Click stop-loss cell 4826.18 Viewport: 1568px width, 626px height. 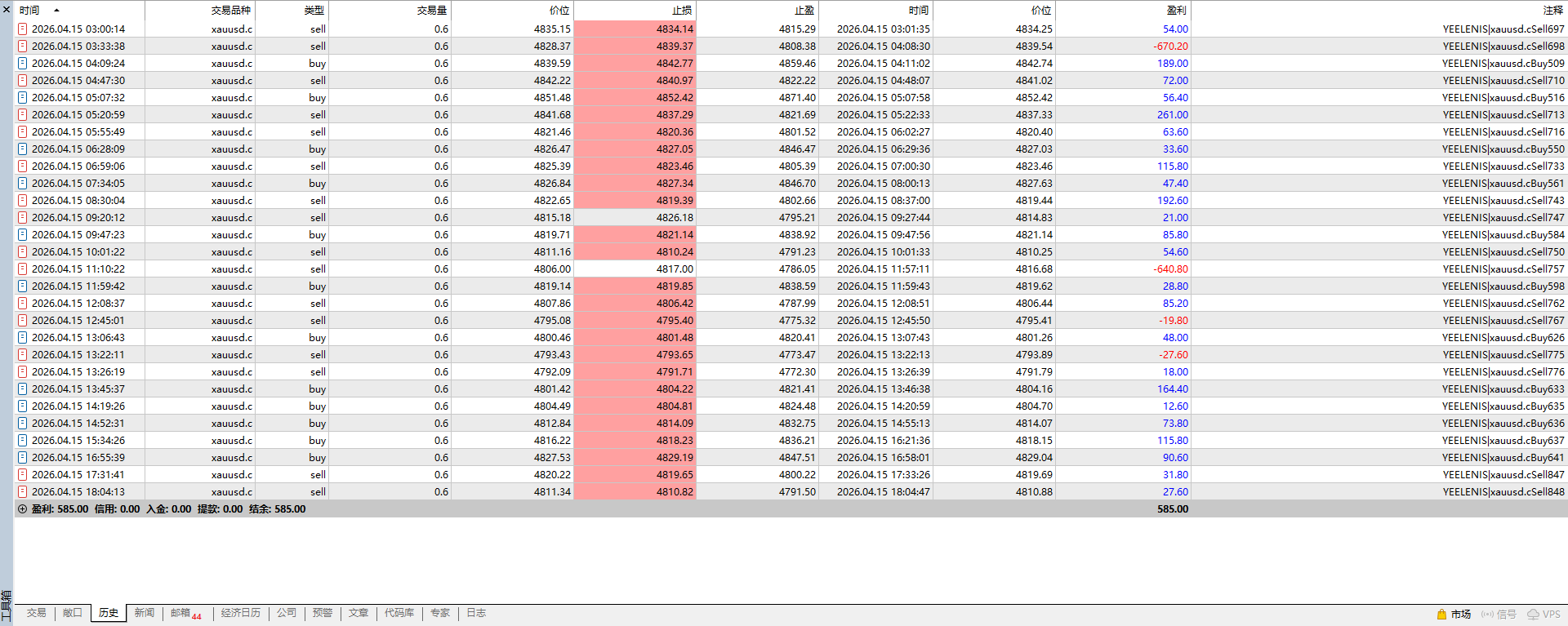click(635, 217)
